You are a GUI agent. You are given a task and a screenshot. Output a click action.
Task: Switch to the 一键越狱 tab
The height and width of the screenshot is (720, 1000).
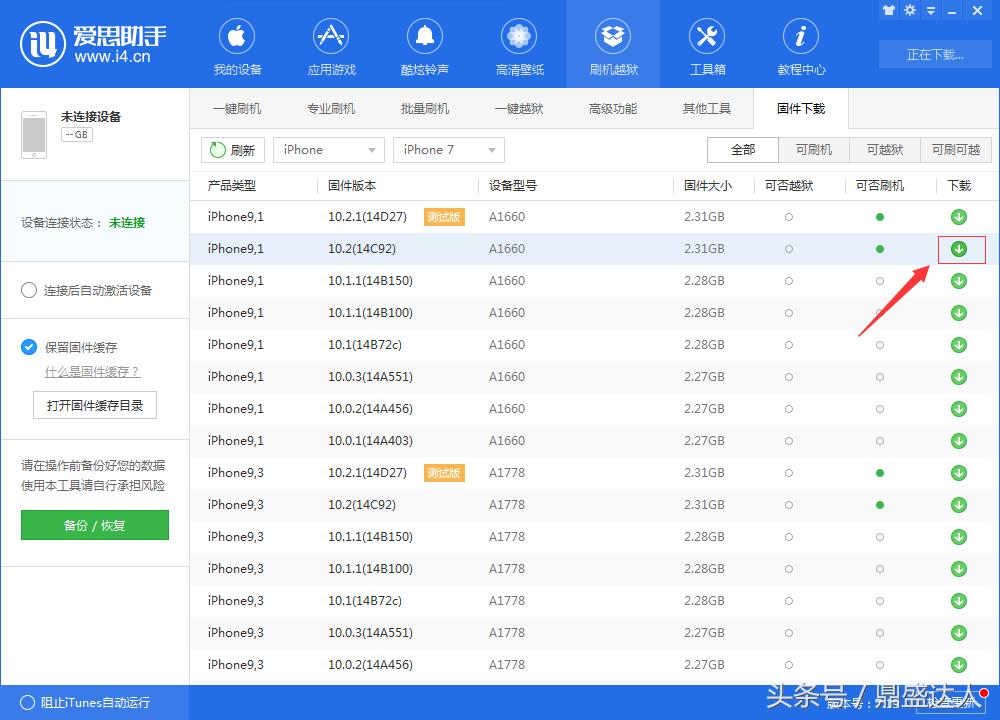519,108
